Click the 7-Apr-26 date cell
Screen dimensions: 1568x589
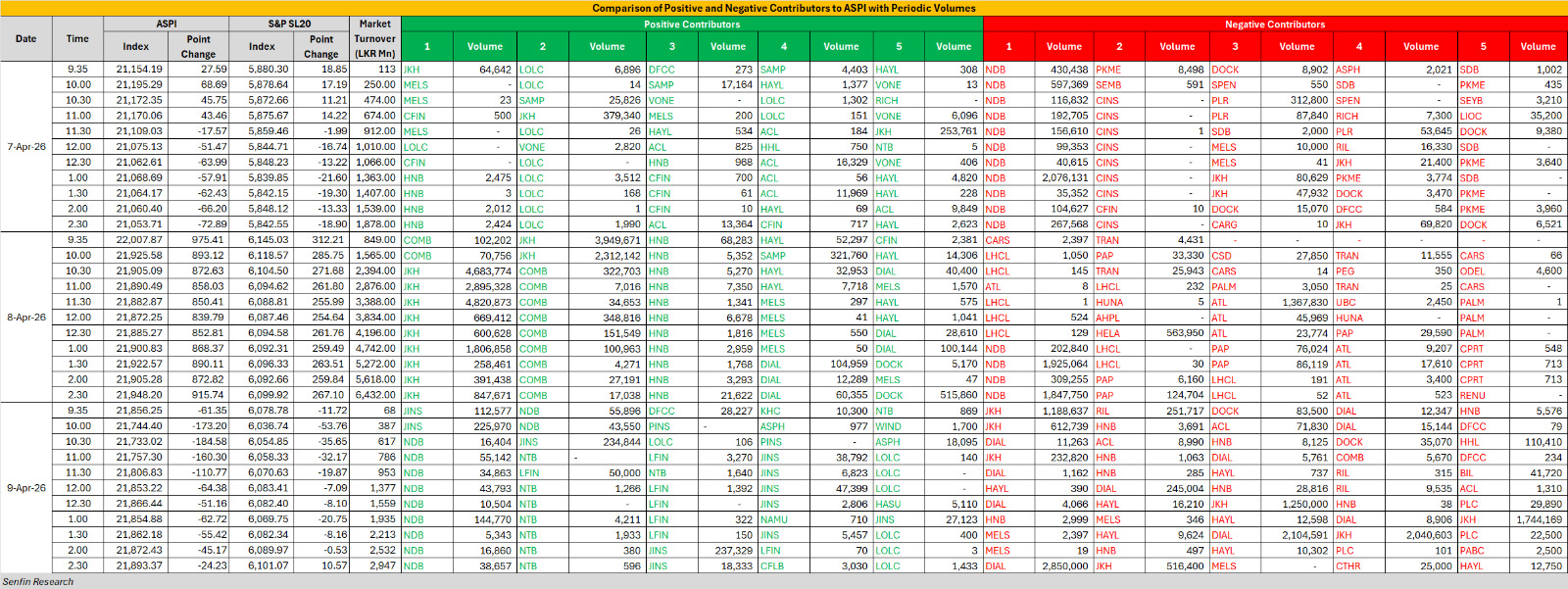point(26,147)
